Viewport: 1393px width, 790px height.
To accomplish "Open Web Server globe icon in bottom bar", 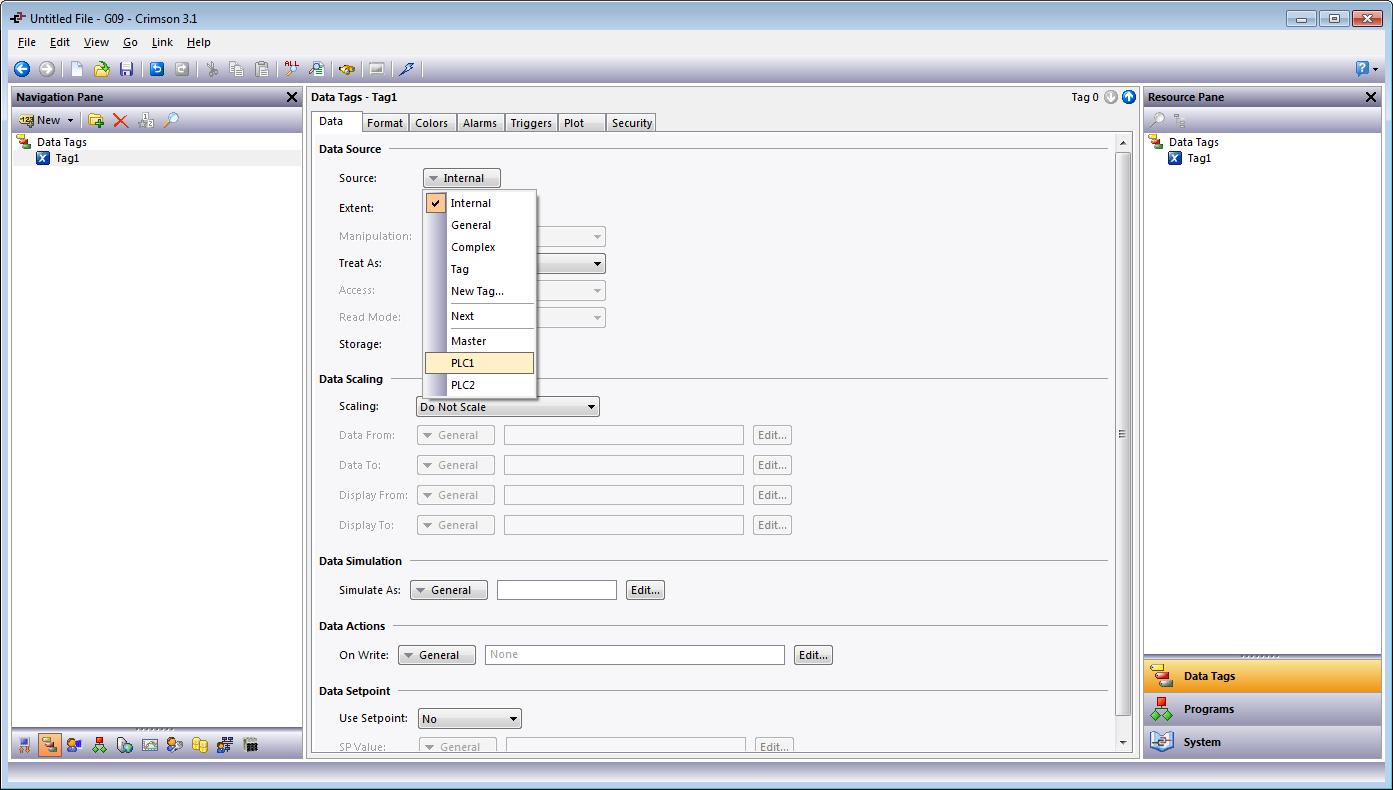I will (x=125, y=744).
